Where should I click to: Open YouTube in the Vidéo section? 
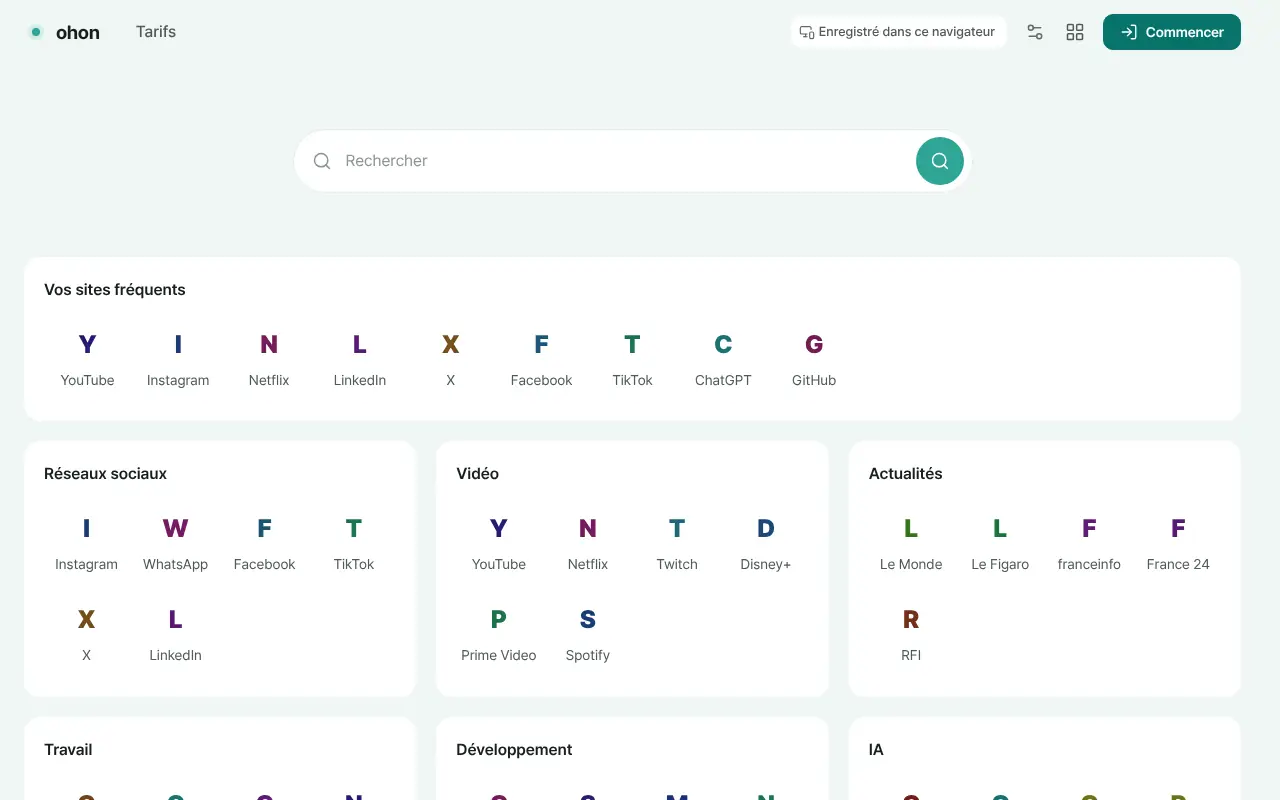coord(499,544)
